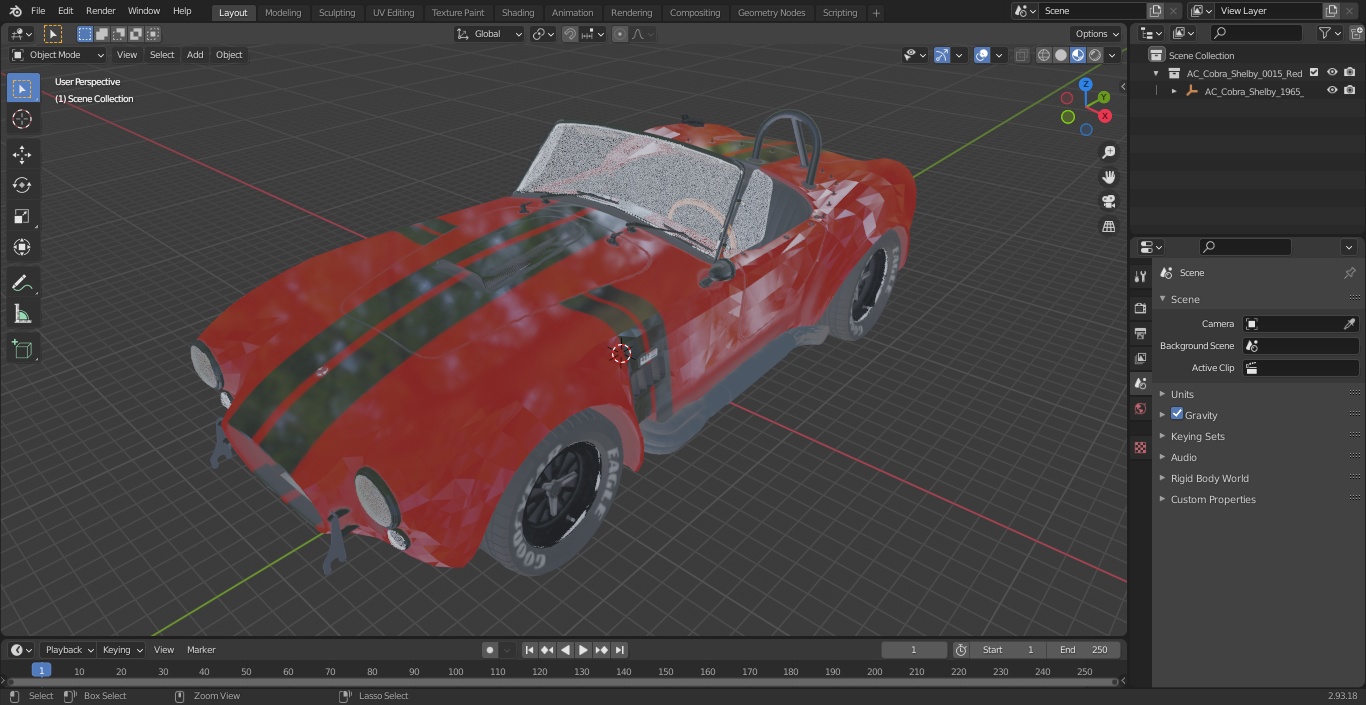Screen dimensions: 1366x705
Task: Activate the Rotate tool
Action: pyautogui.click(x=22, y=185)
